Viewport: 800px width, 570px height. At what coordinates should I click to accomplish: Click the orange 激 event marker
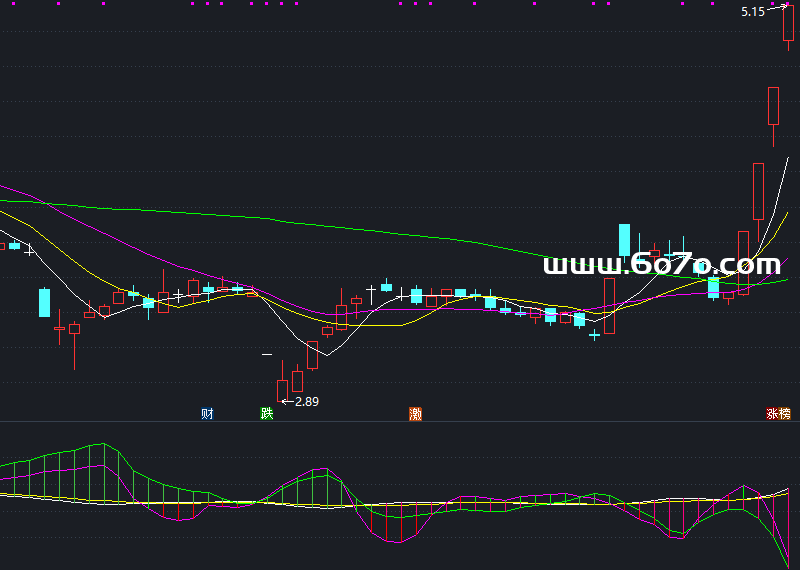pos(415,413)
